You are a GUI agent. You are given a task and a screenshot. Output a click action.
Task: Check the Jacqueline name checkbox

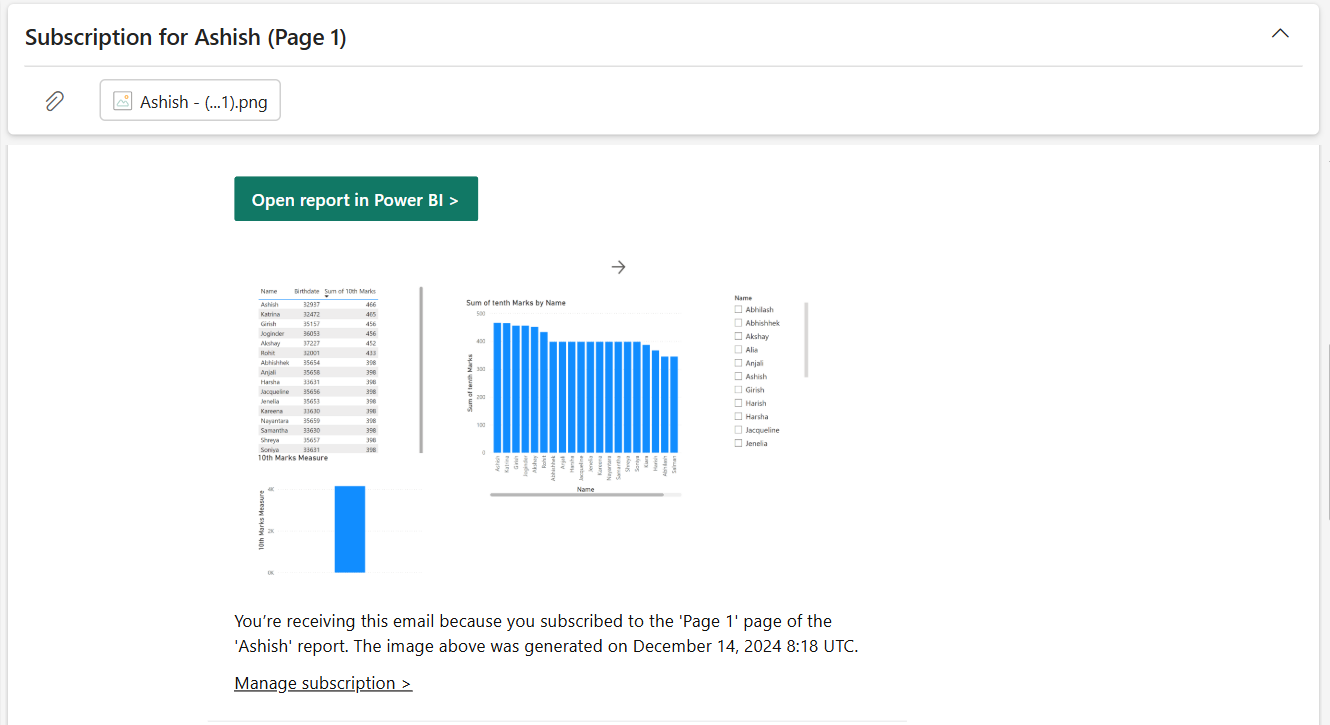click(740, 429)
